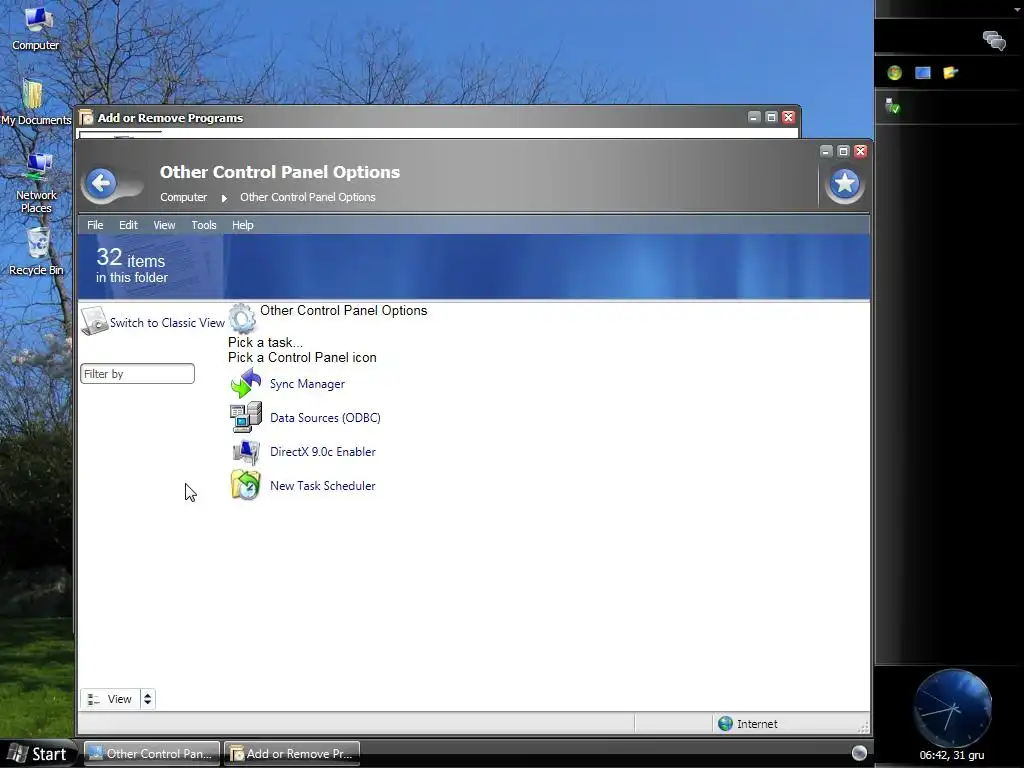Image resolution: width=1024 pixels, height=768 pixels.
Task: Click the New Task Scheduler link text
Action: point(323,486)
